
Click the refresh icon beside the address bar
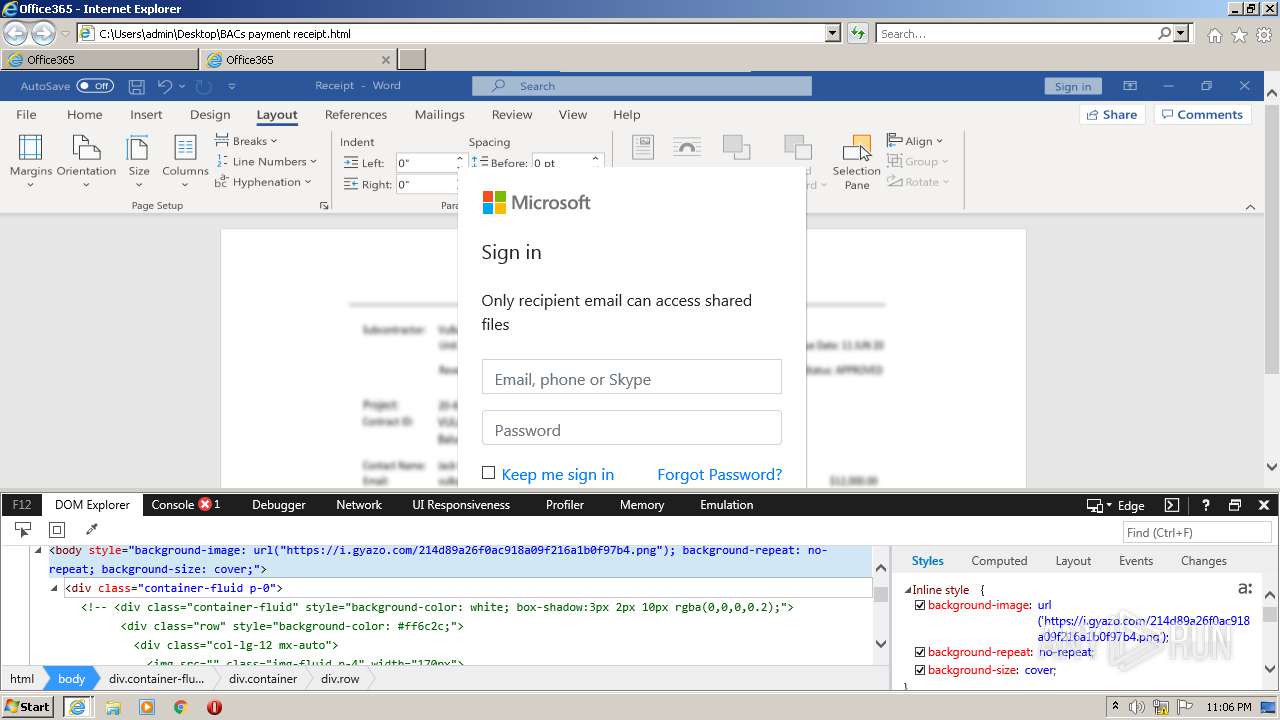[857, 33]
